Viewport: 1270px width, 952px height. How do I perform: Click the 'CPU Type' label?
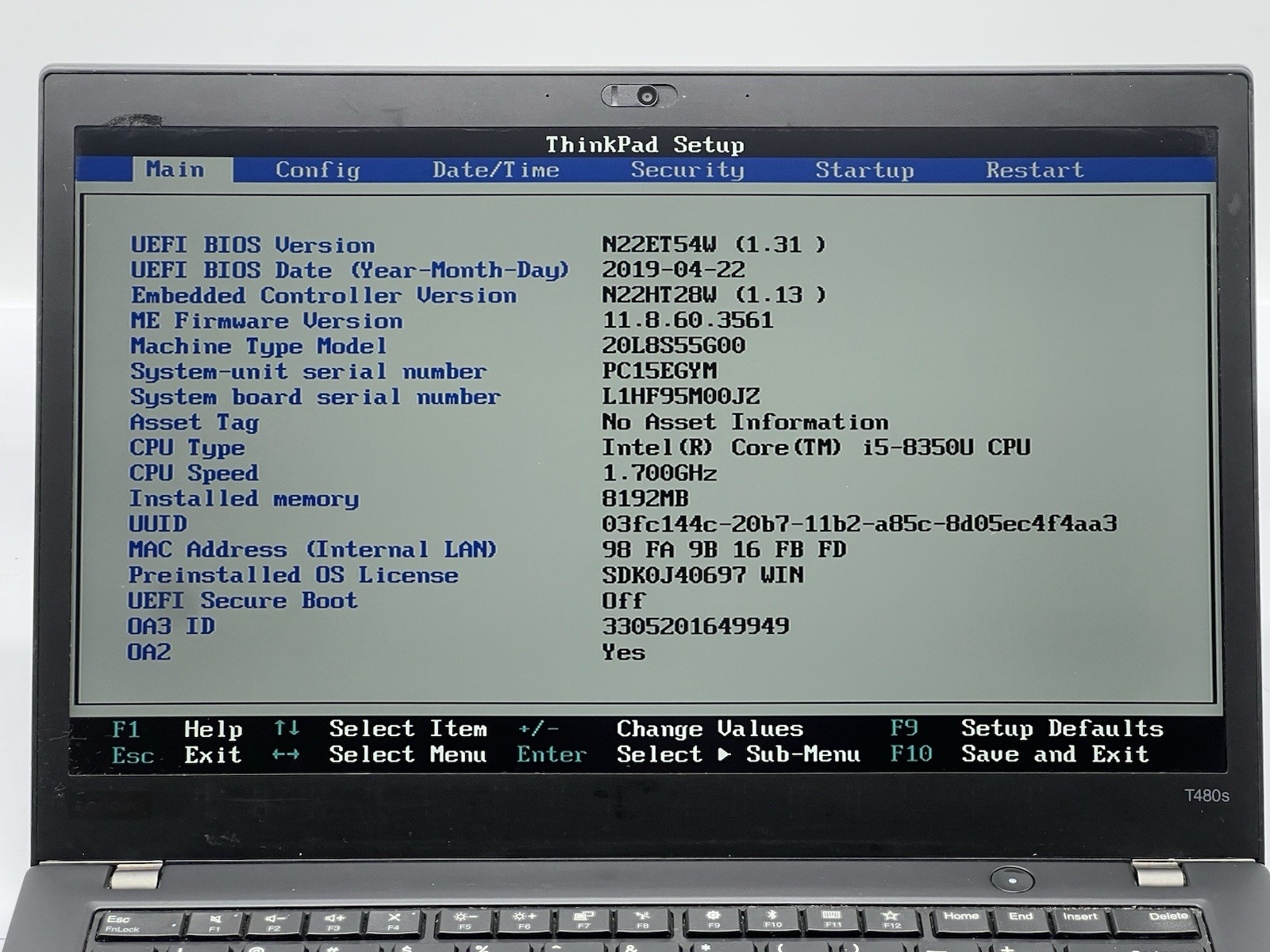[187, 448]
